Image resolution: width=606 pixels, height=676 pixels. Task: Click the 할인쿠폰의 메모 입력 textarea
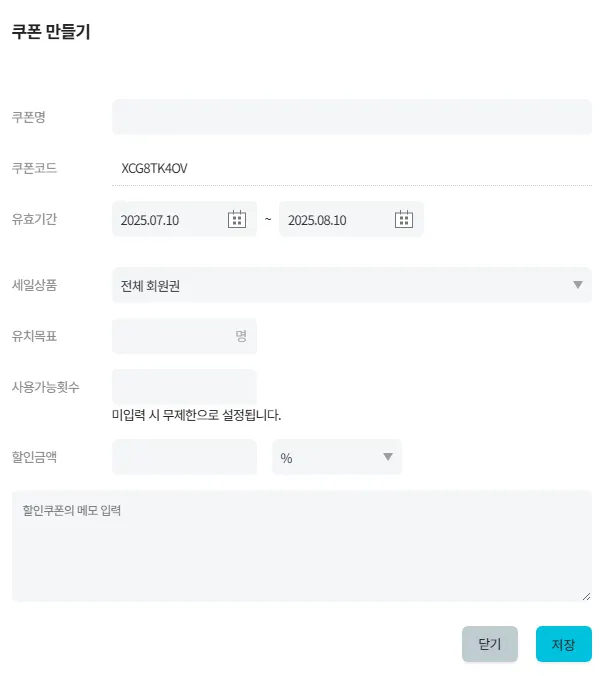tap(302, 546)
